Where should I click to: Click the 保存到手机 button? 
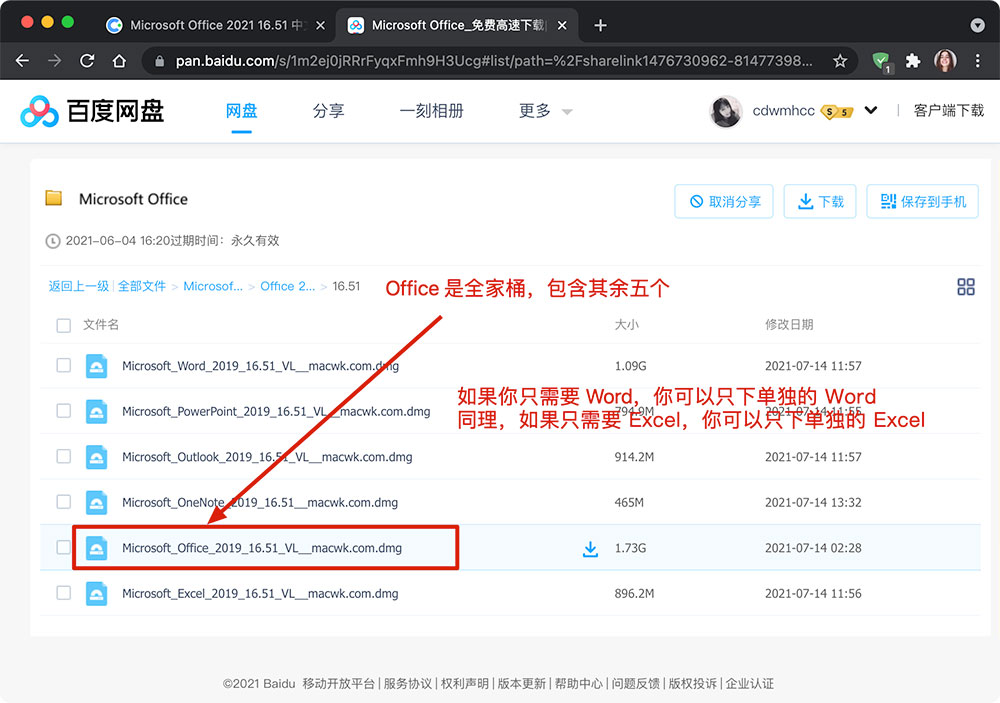(922, 202)
